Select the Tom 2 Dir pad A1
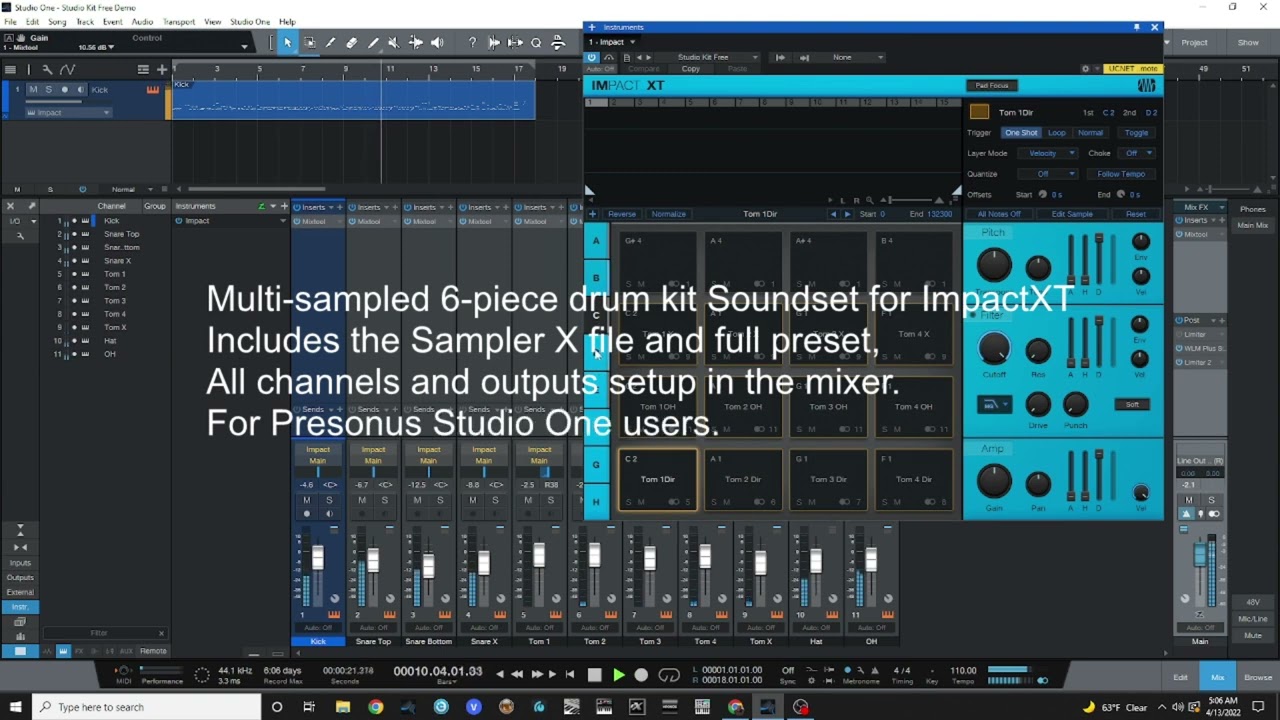The image size is (1280, 720). pos(743,480)
